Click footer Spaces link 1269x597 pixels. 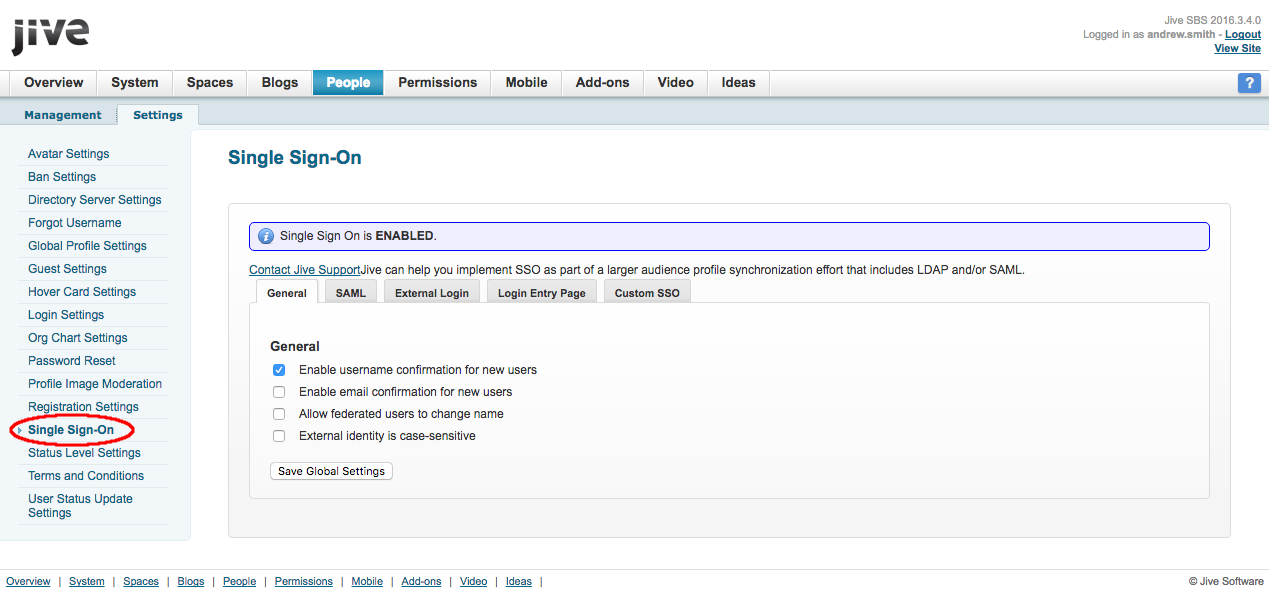coord(141,581)
